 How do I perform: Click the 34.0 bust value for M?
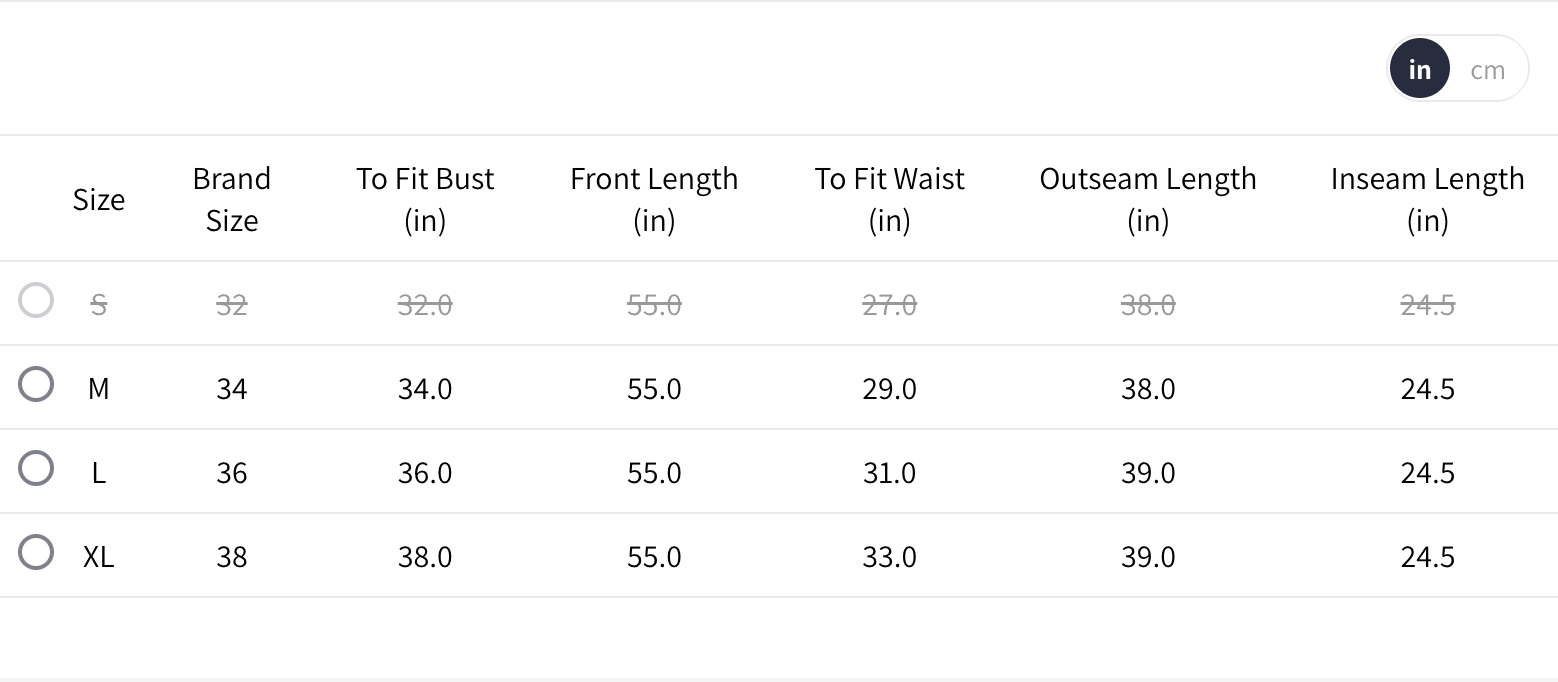click(x=425, y=388)
